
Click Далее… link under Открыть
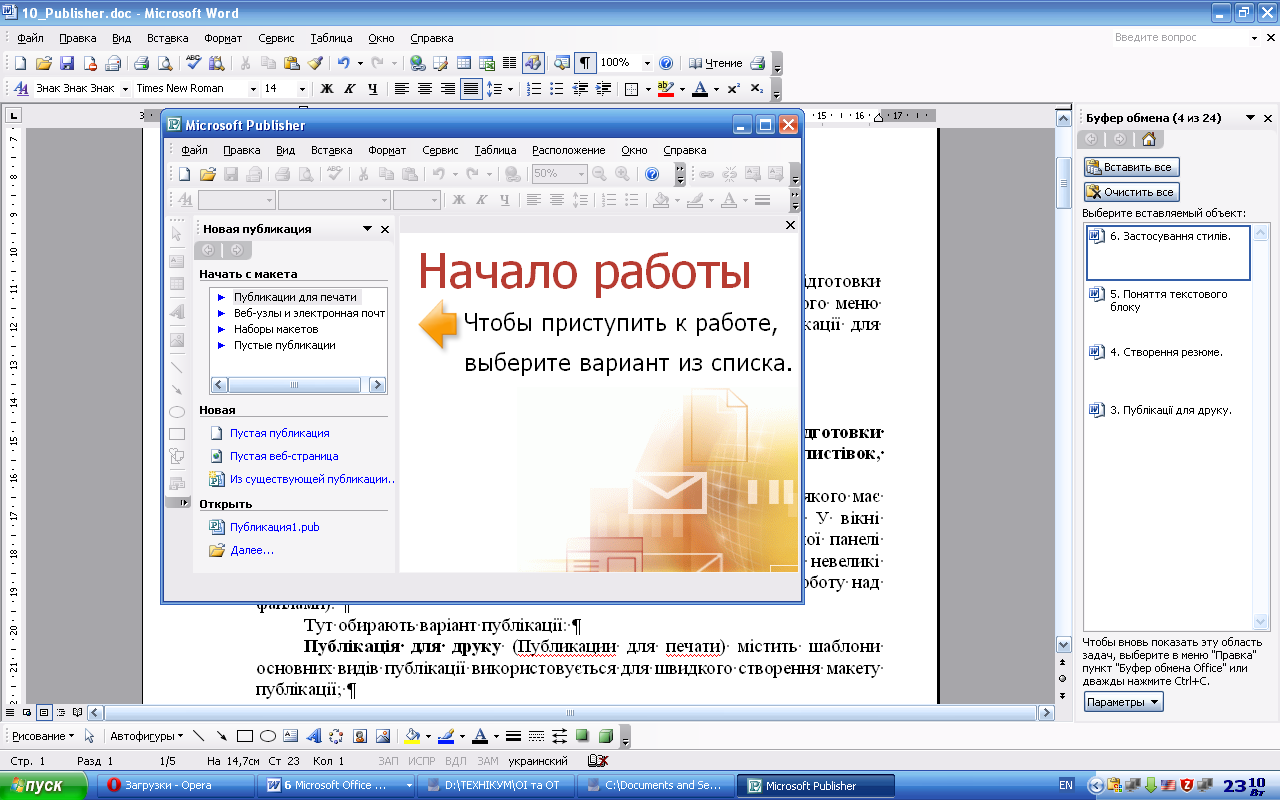click(x=251, y=550)
